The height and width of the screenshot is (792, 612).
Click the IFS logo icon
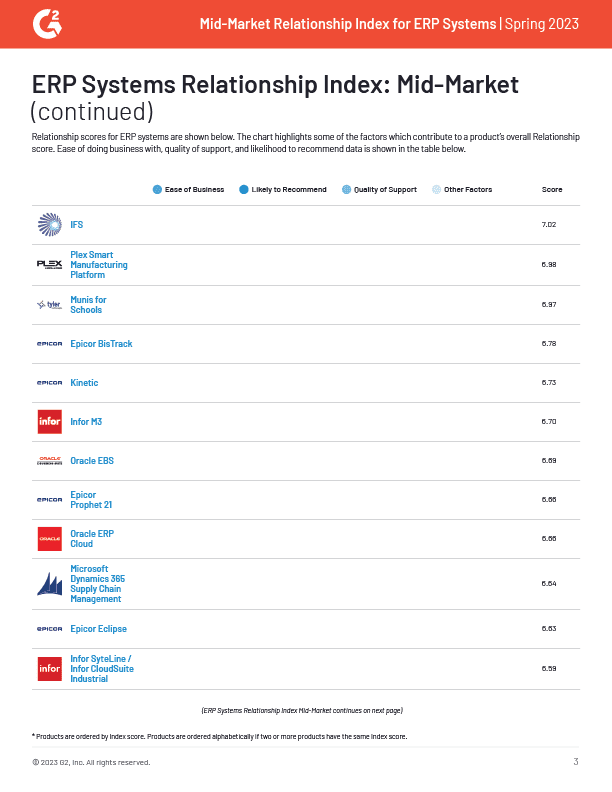point(49,225)
